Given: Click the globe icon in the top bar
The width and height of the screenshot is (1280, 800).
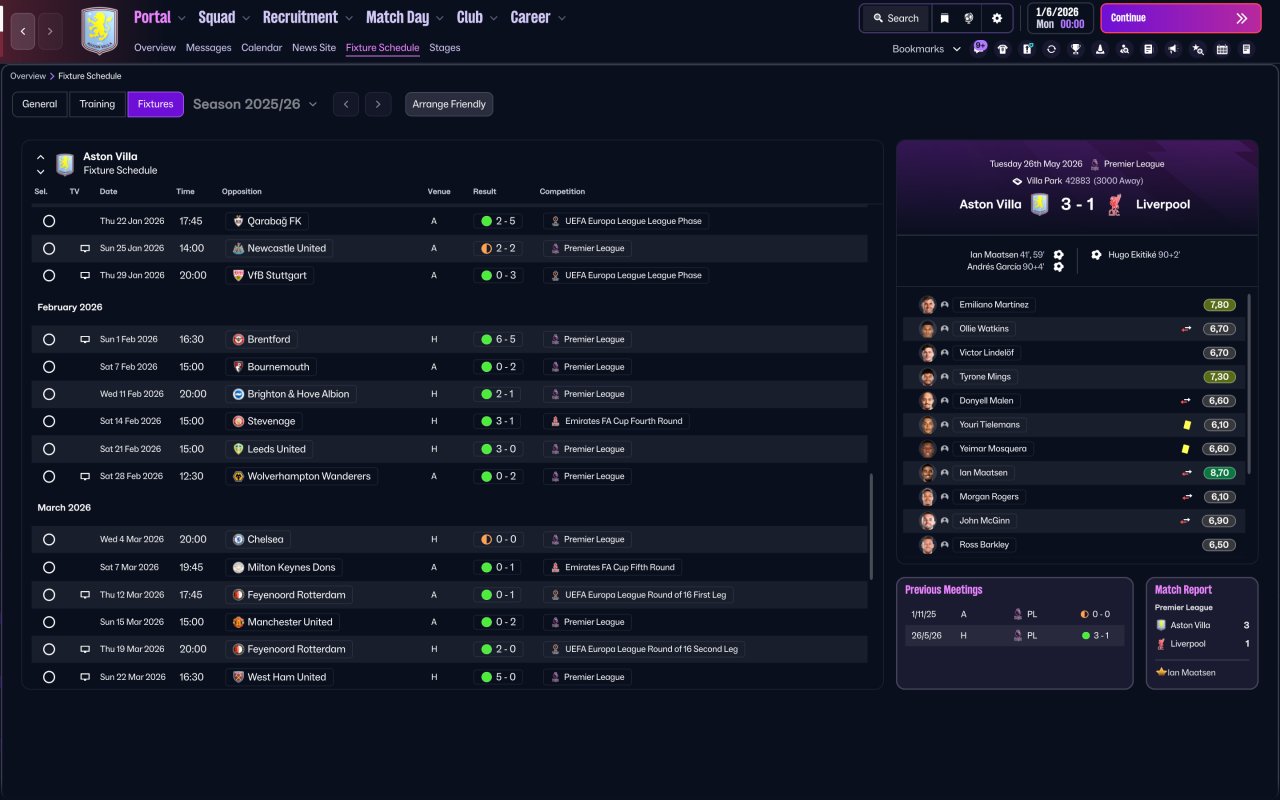Looking at the screenshot, I should click(x=969, y=18).
